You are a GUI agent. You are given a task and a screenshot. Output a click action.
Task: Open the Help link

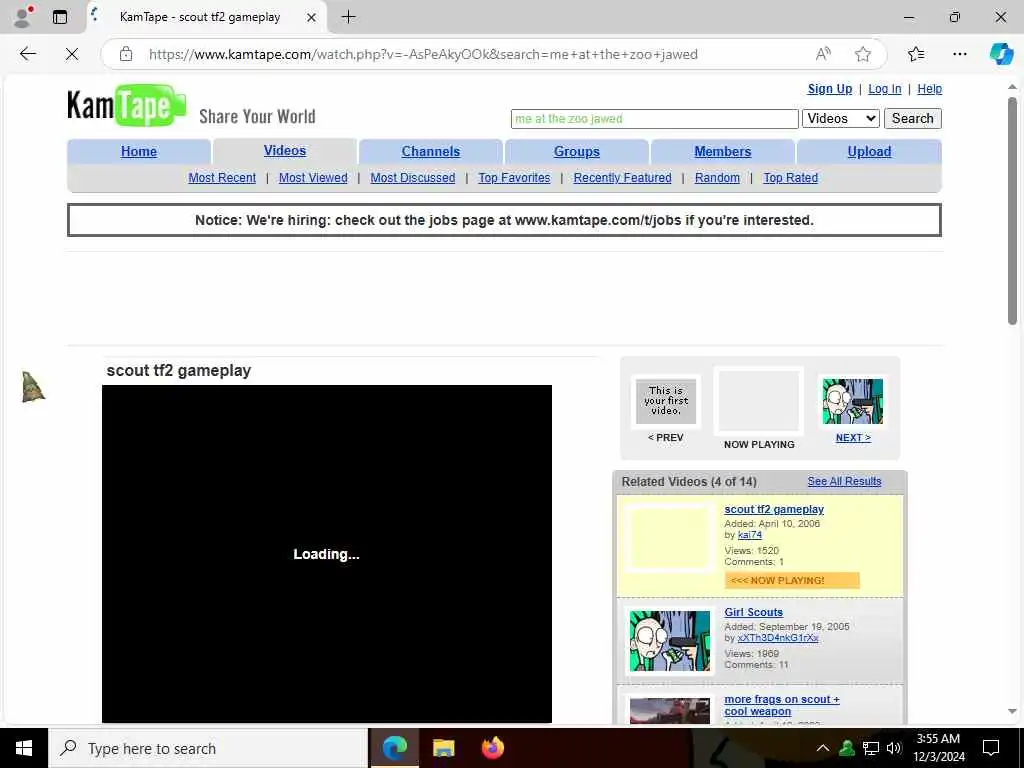929,89
